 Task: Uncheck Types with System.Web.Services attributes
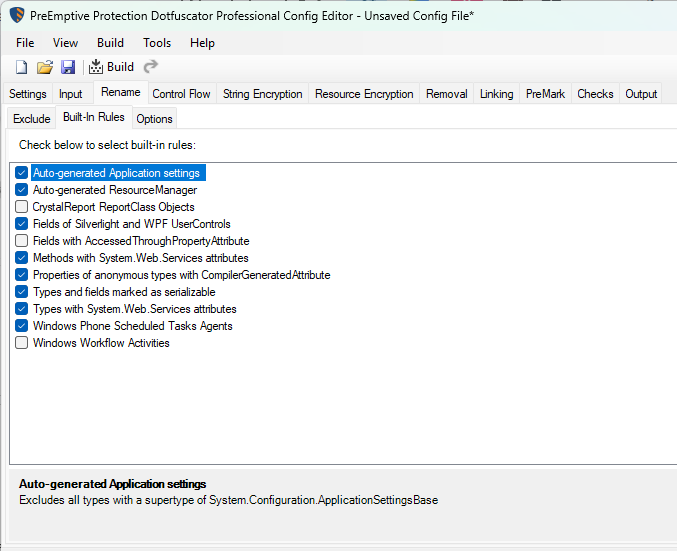(22, 309)
